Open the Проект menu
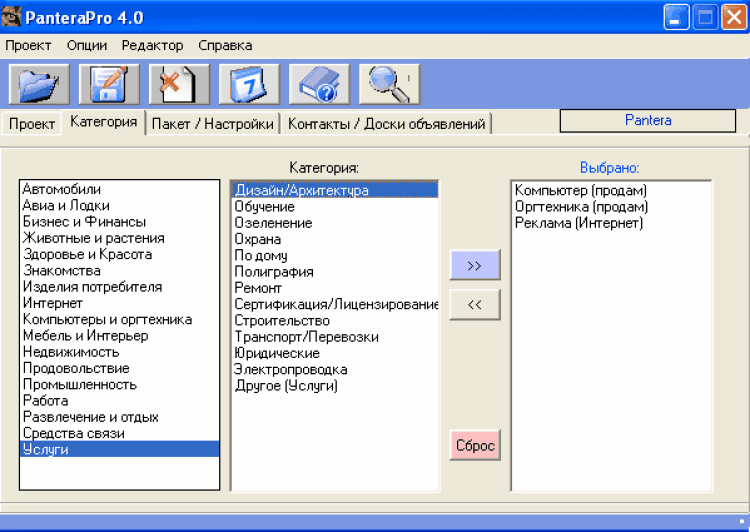 point(28,45)
